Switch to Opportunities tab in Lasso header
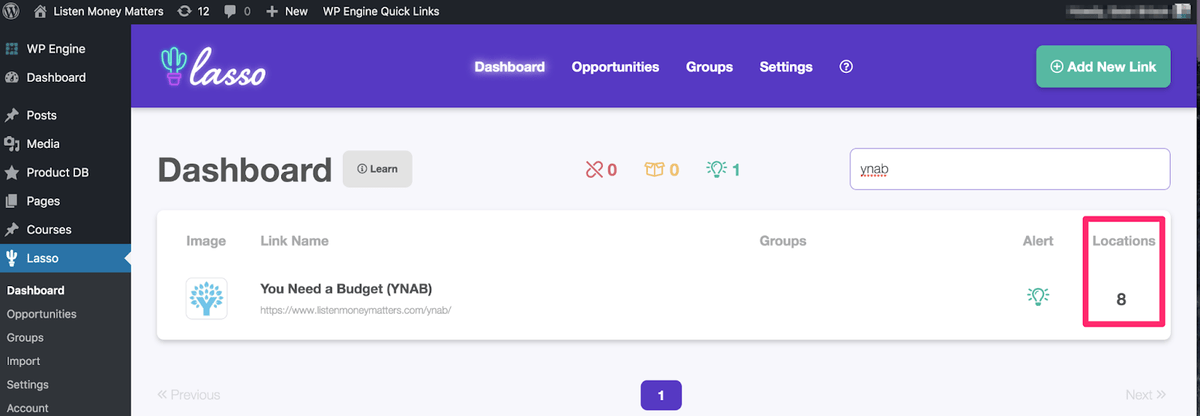The width and height of the screenshot is (1200, 416). click(615, 67)
